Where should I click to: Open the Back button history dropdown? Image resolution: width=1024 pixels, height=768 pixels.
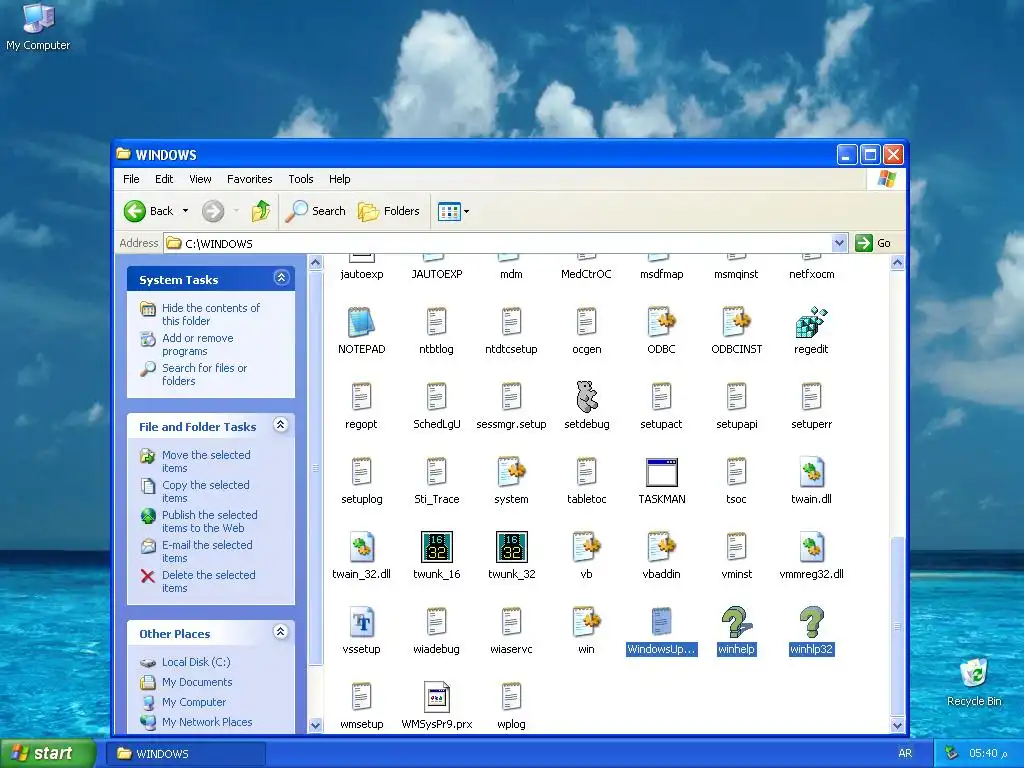[185, 211]
